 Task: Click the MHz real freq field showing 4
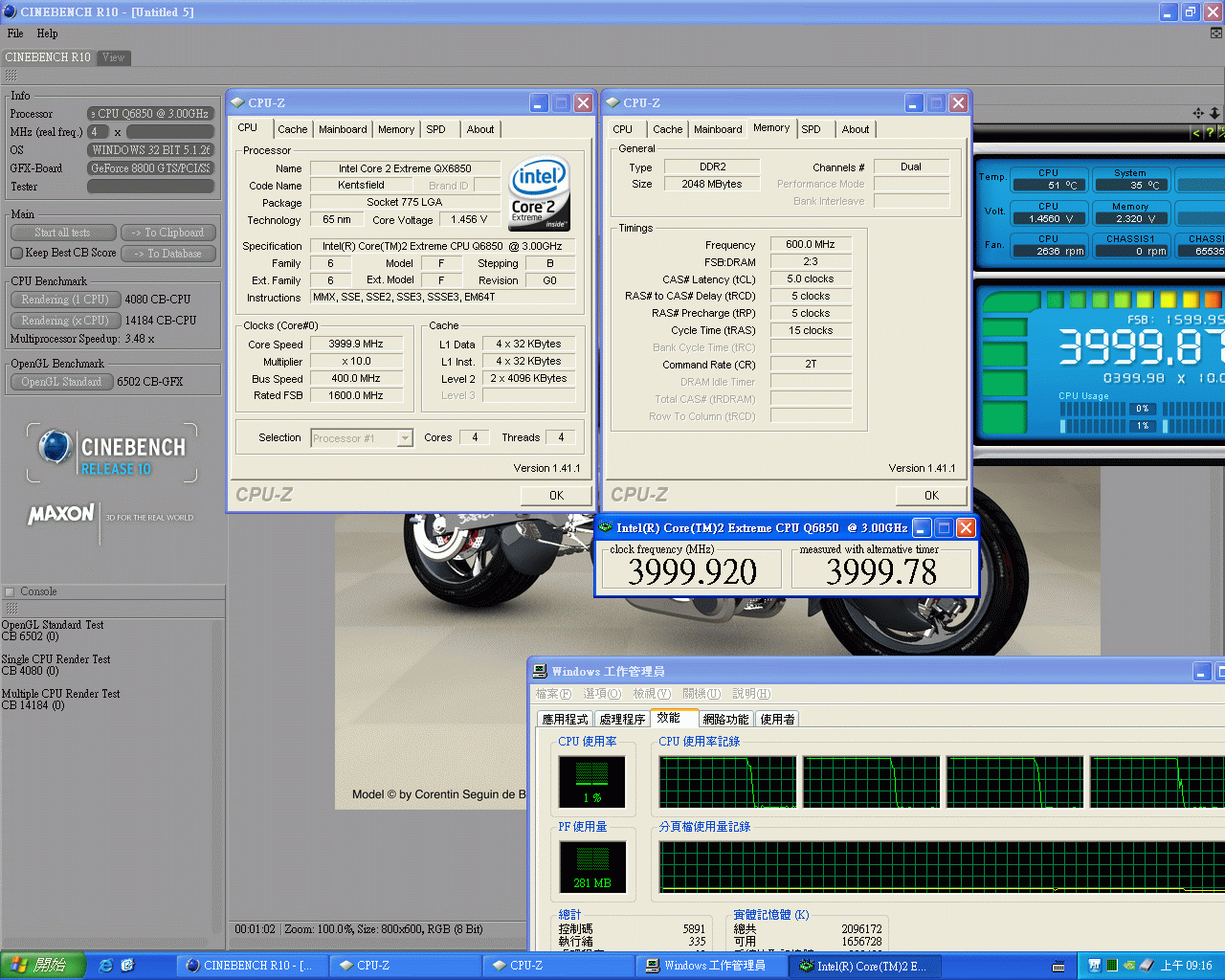tap(98, 132)
